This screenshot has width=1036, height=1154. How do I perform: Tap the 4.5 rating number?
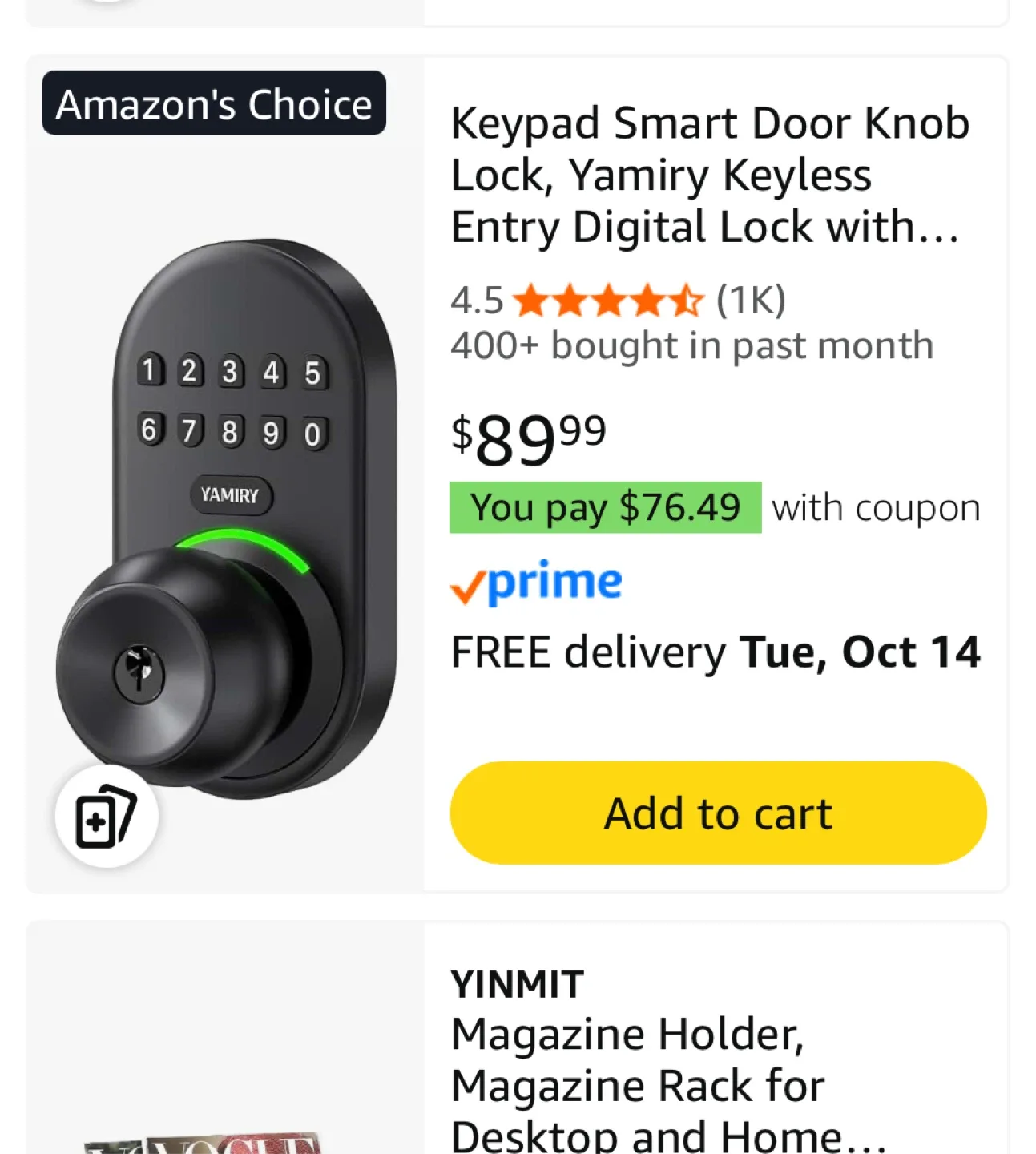tap(477, 301)
